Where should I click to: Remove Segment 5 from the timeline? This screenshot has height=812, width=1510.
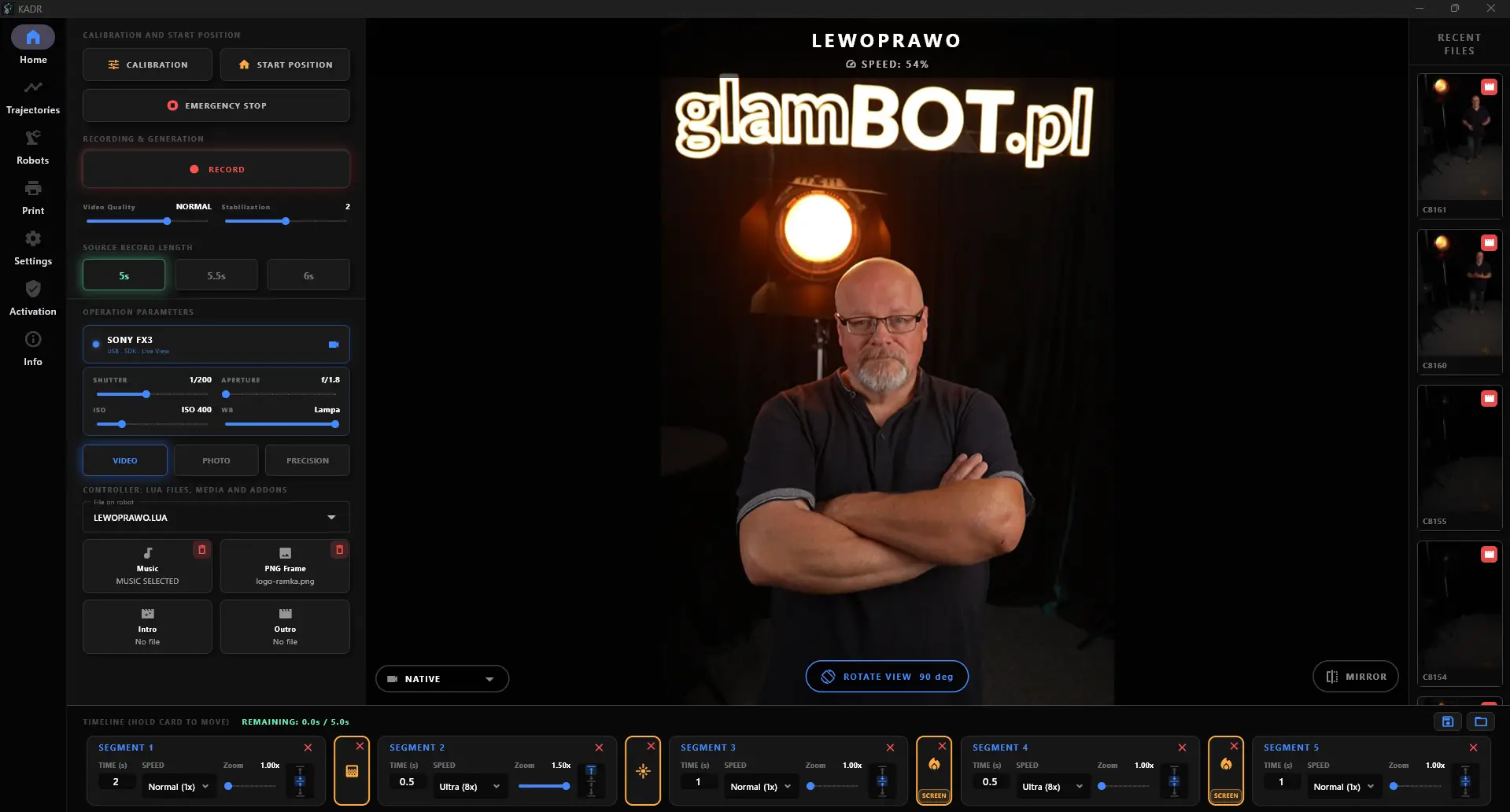click(x=1473, y=747)
